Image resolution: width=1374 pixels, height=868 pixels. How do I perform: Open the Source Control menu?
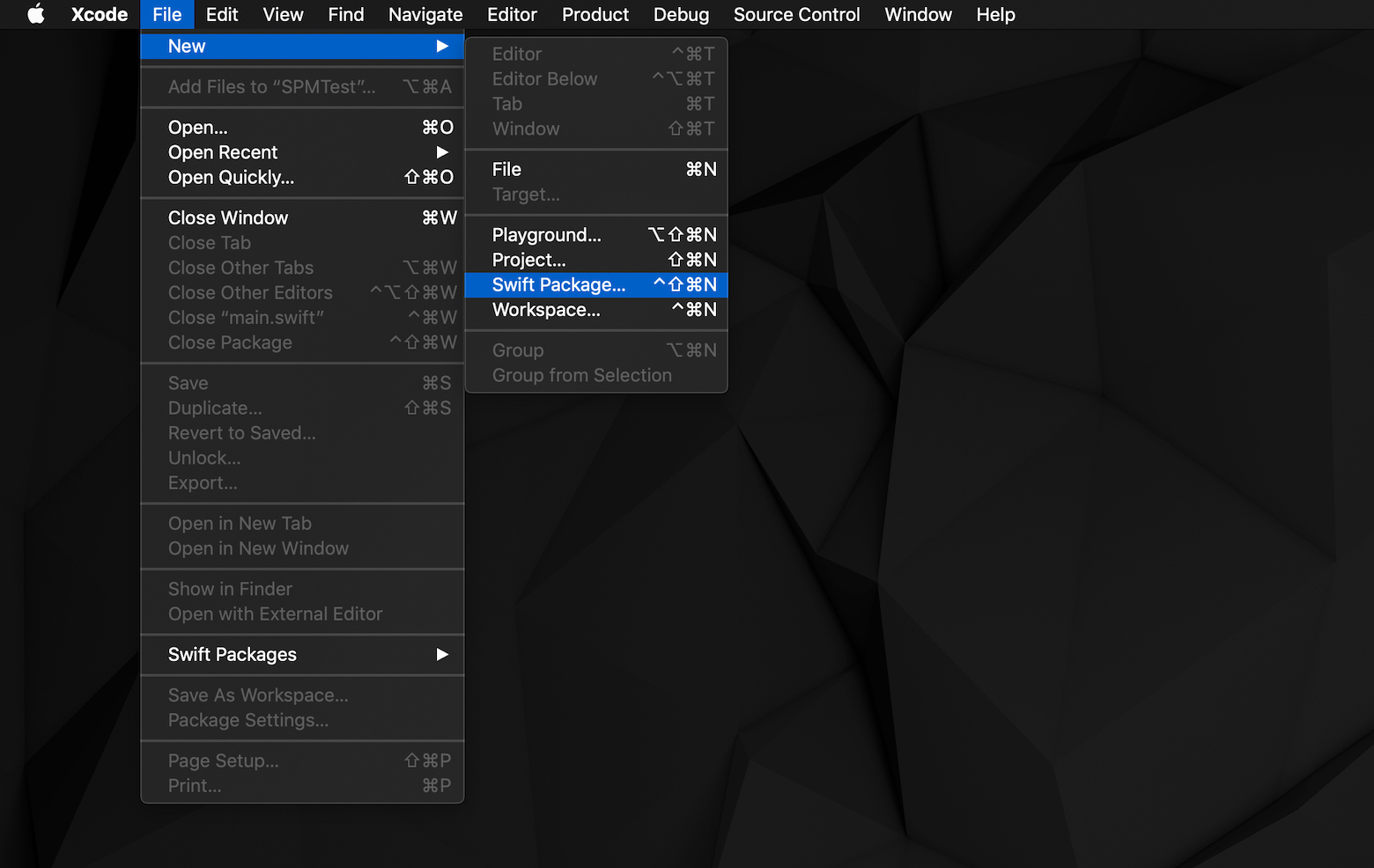796,14
